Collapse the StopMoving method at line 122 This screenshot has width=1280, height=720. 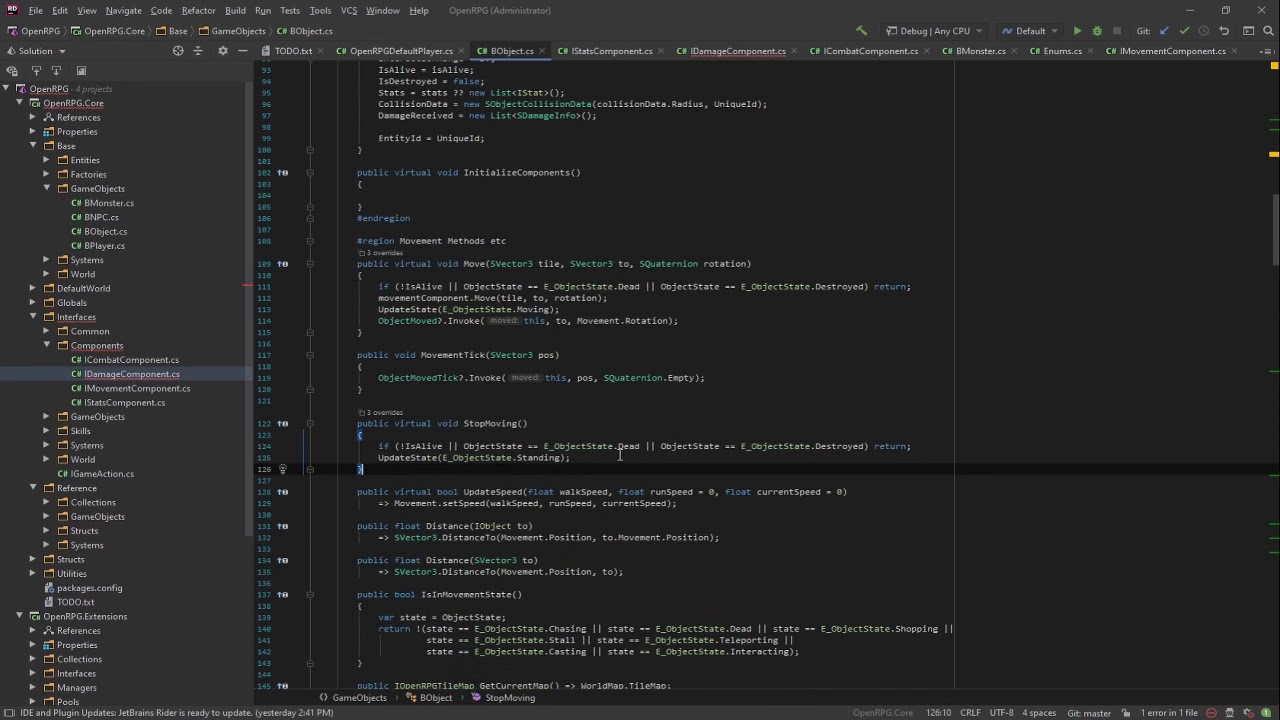pos(310,424)
